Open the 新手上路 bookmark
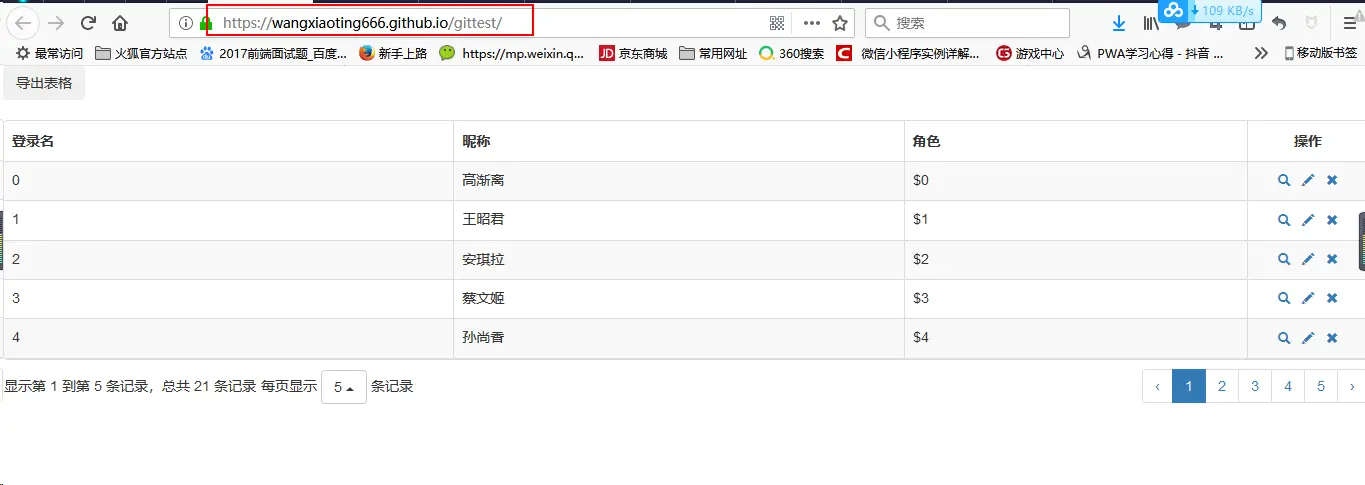The image size is (1365, 485). [393, 54]
